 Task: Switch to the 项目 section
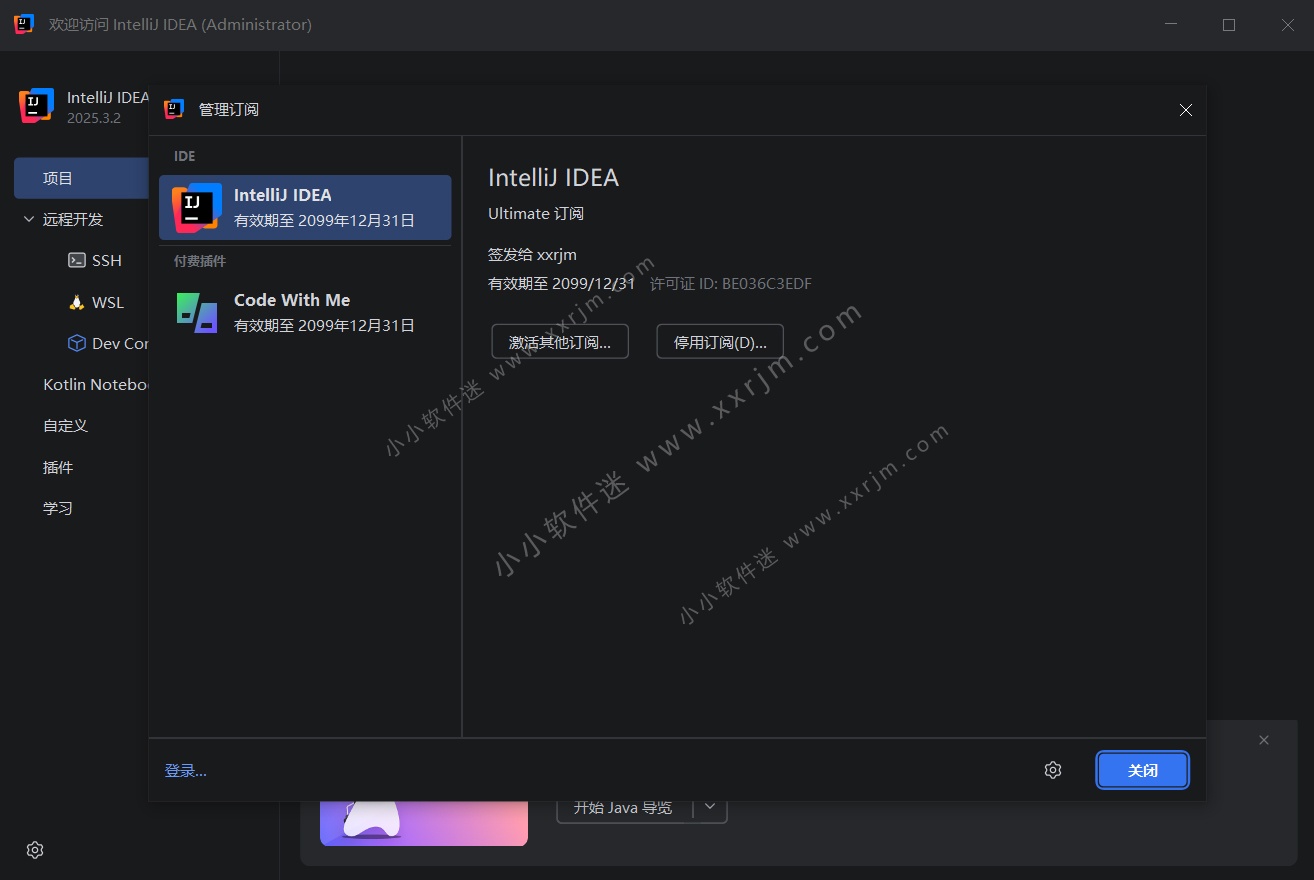(x=56, y=177)
